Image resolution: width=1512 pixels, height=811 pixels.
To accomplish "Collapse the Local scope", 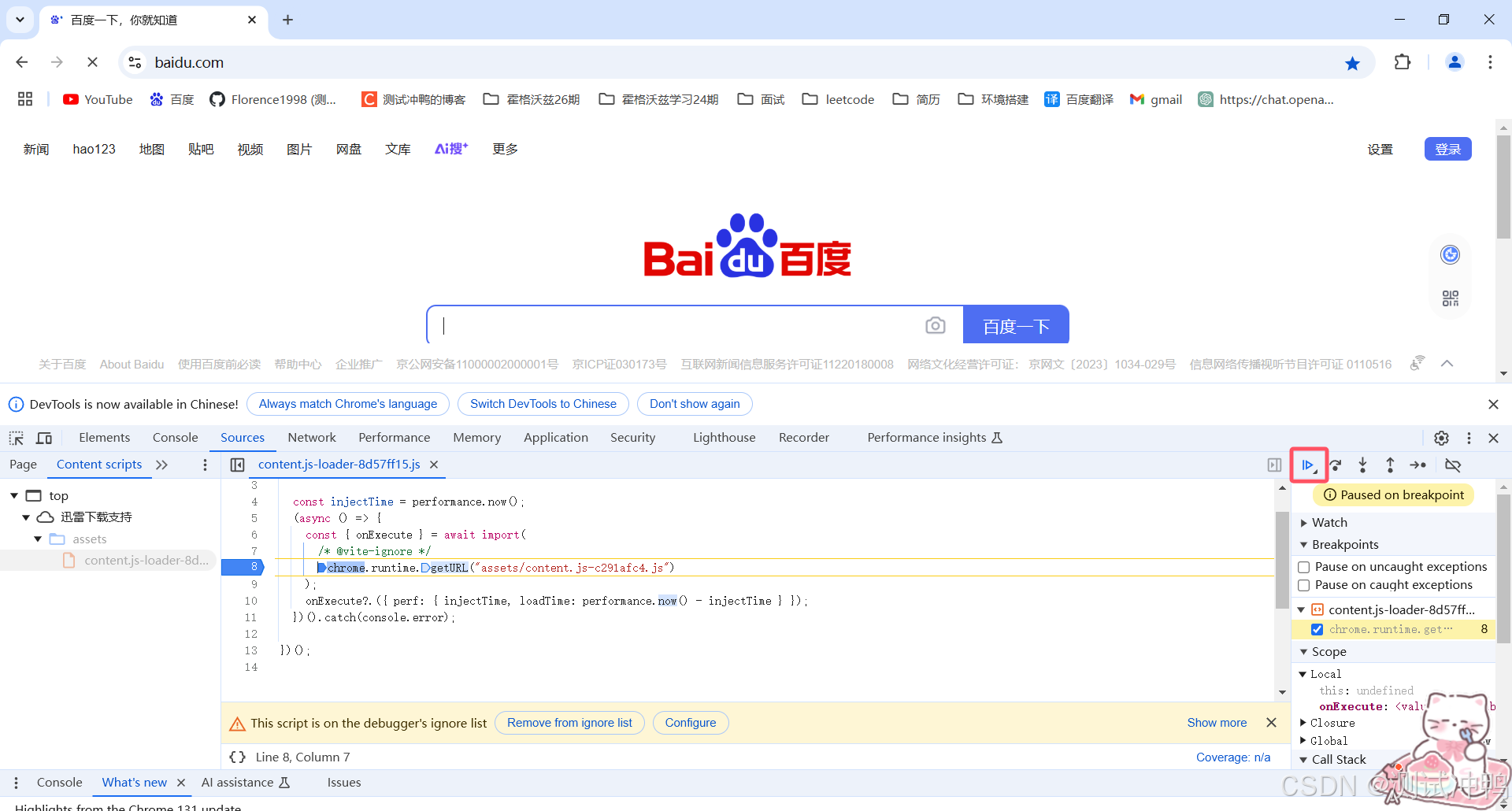I will [1303, 674].
